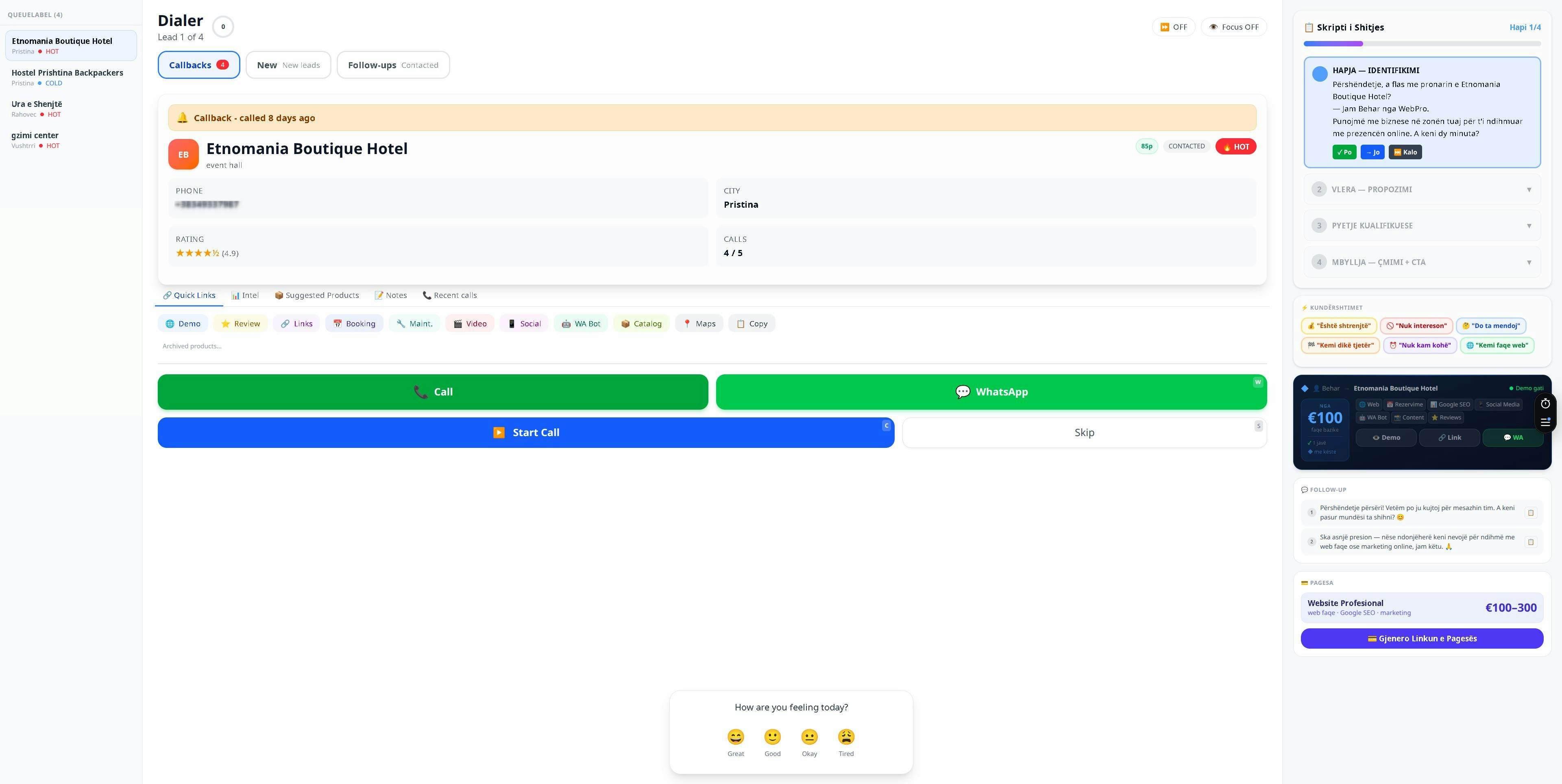Viewport: 1562px width, 784px height.
Task: Switch to the New leads tab
Action: pyautogui.click(x=288, y=65)
